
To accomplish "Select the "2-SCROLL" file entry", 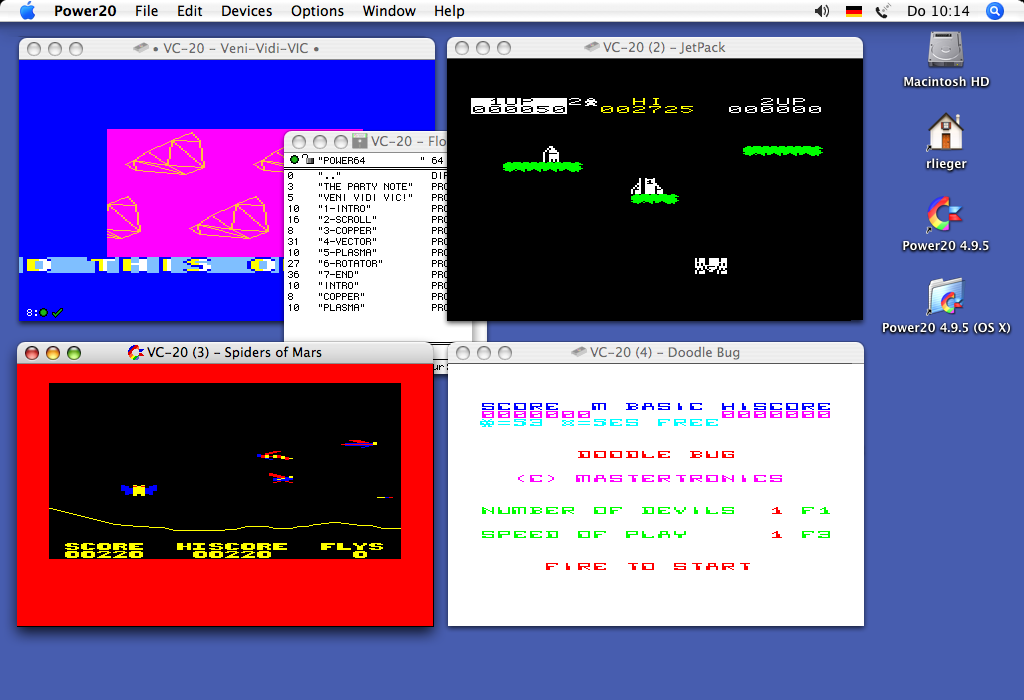I will pos(366,220).
